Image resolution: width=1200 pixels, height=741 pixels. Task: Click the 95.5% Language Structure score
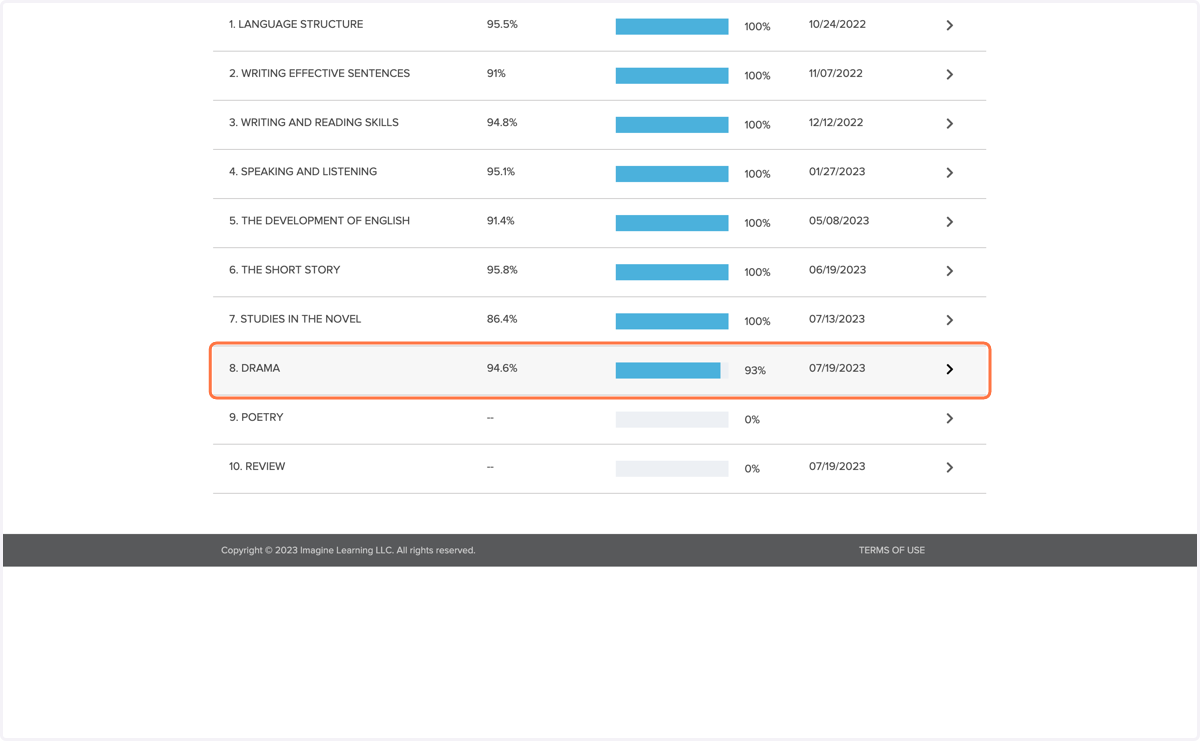(x=502, y=24)
